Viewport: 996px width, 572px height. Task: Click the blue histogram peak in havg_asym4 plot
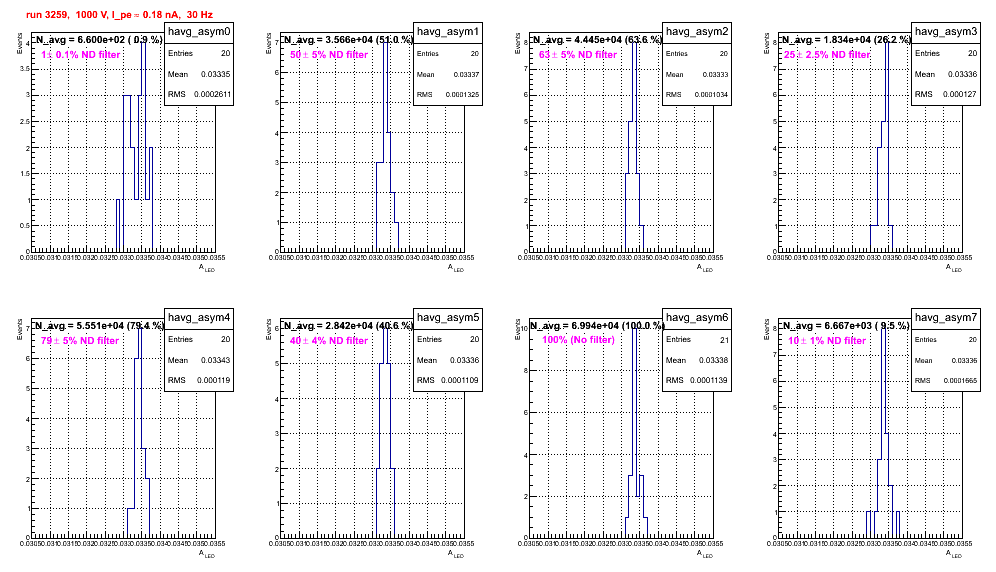pyautogui.click(x=140, y=329)
